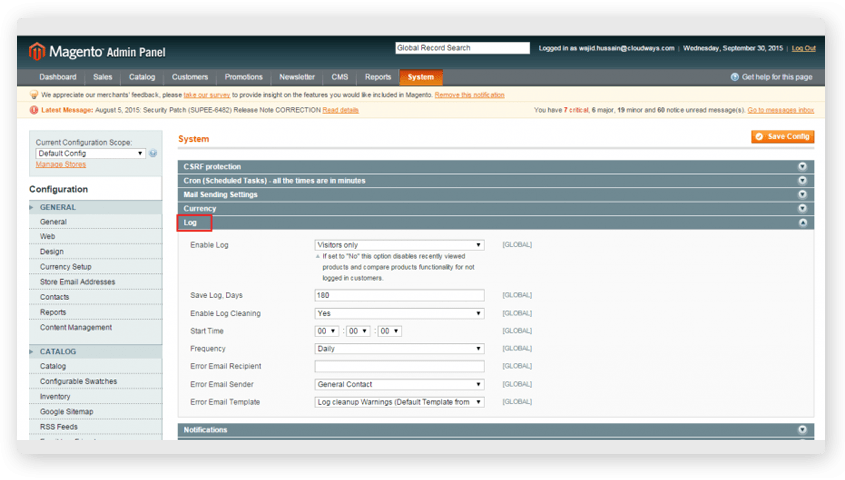Open Start Time seconds dropdown
Viewport: 845px width, 480px height.
389,331
